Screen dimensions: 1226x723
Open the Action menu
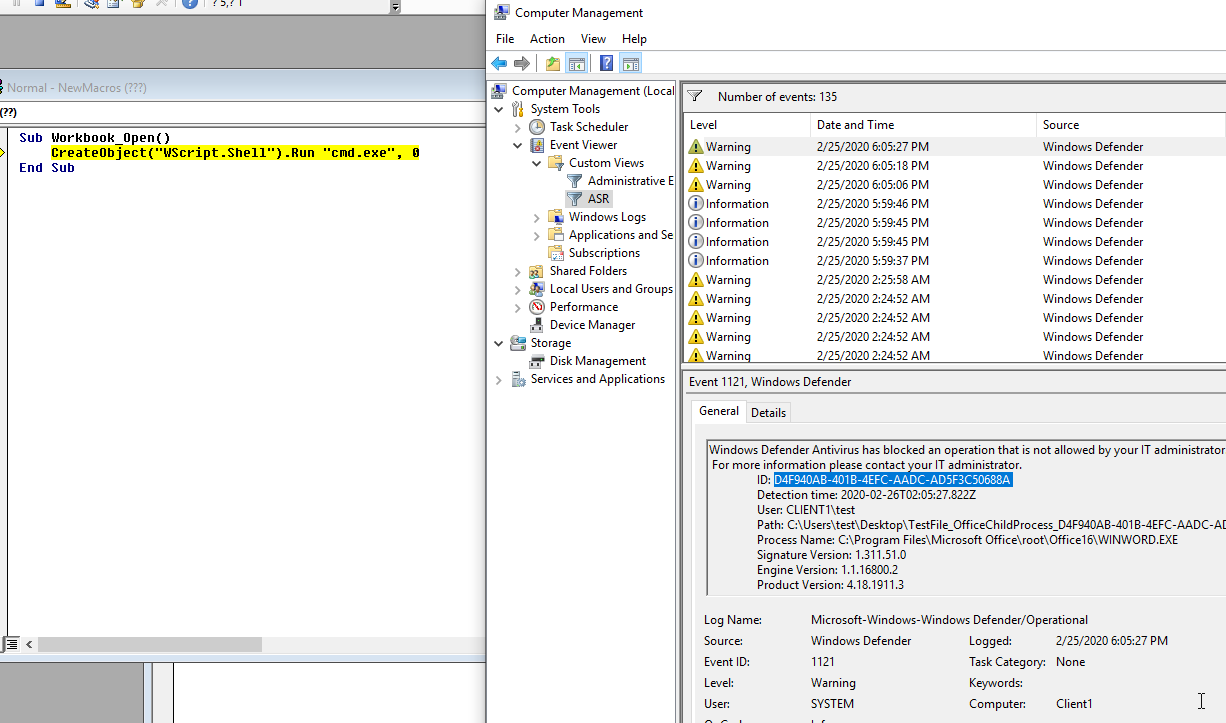[x=547, y=39]
